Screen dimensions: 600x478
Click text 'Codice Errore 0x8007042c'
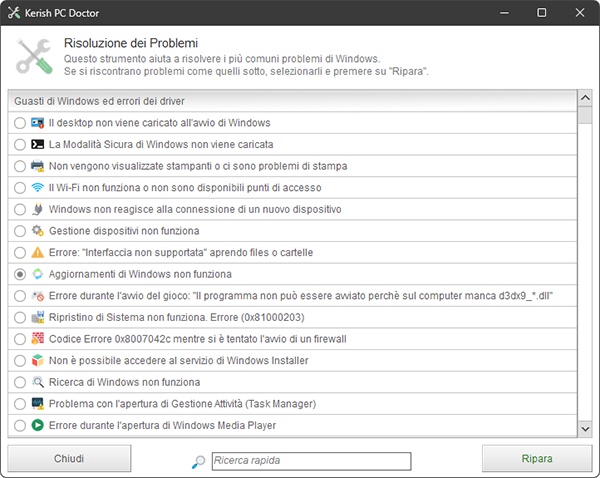click(x=110, y=339)
